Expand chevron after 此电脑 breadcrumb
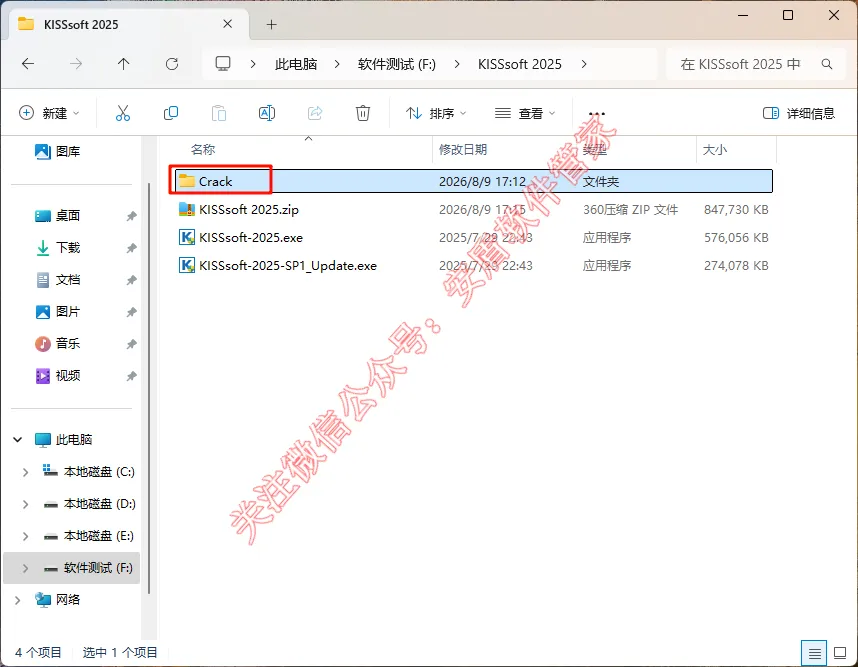Image resolution: width=858 pixels, height=667 pixels. tap(337, 64)
